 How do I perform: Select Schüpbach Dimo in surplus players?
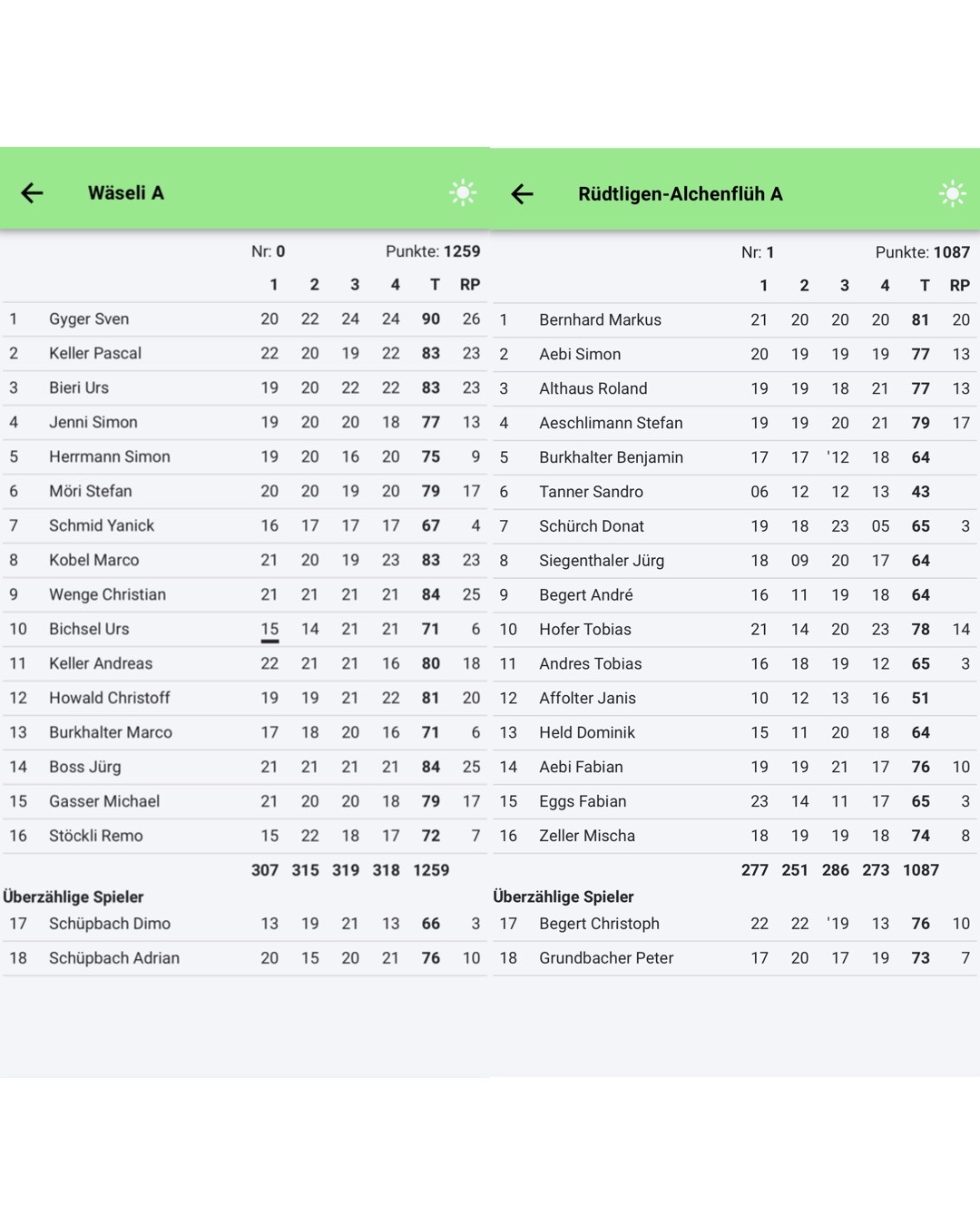[110, 924]
